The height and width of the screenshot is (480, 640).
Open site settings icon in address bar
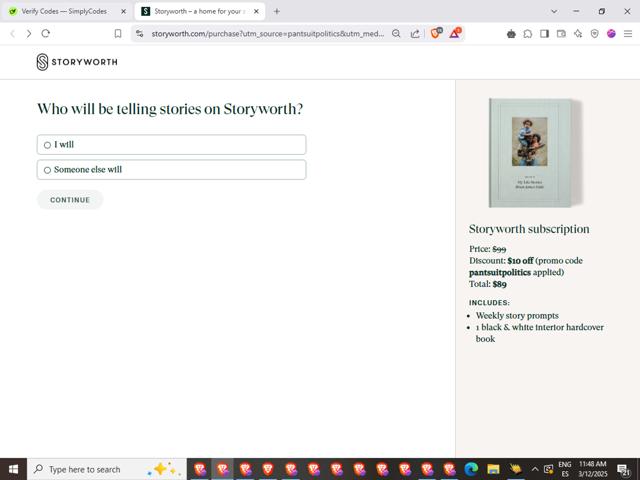(x=140, y=33)
